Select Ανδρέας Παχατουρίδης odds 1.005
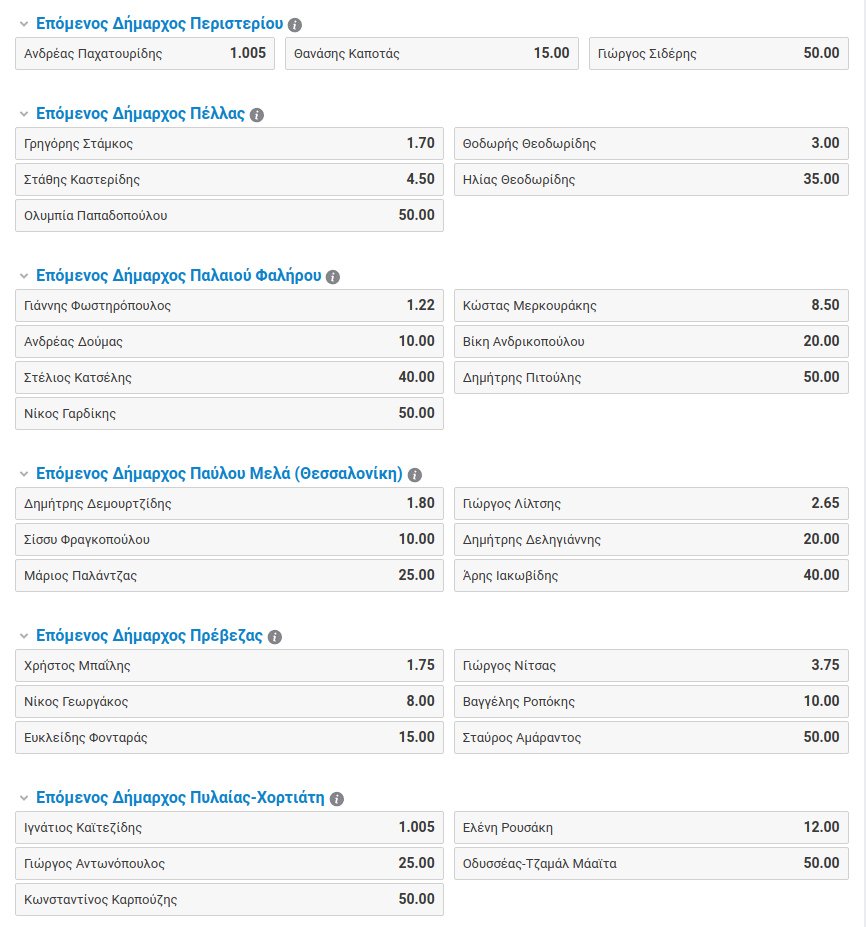This screenshot has width=866, height=927. tap(145, 53)
